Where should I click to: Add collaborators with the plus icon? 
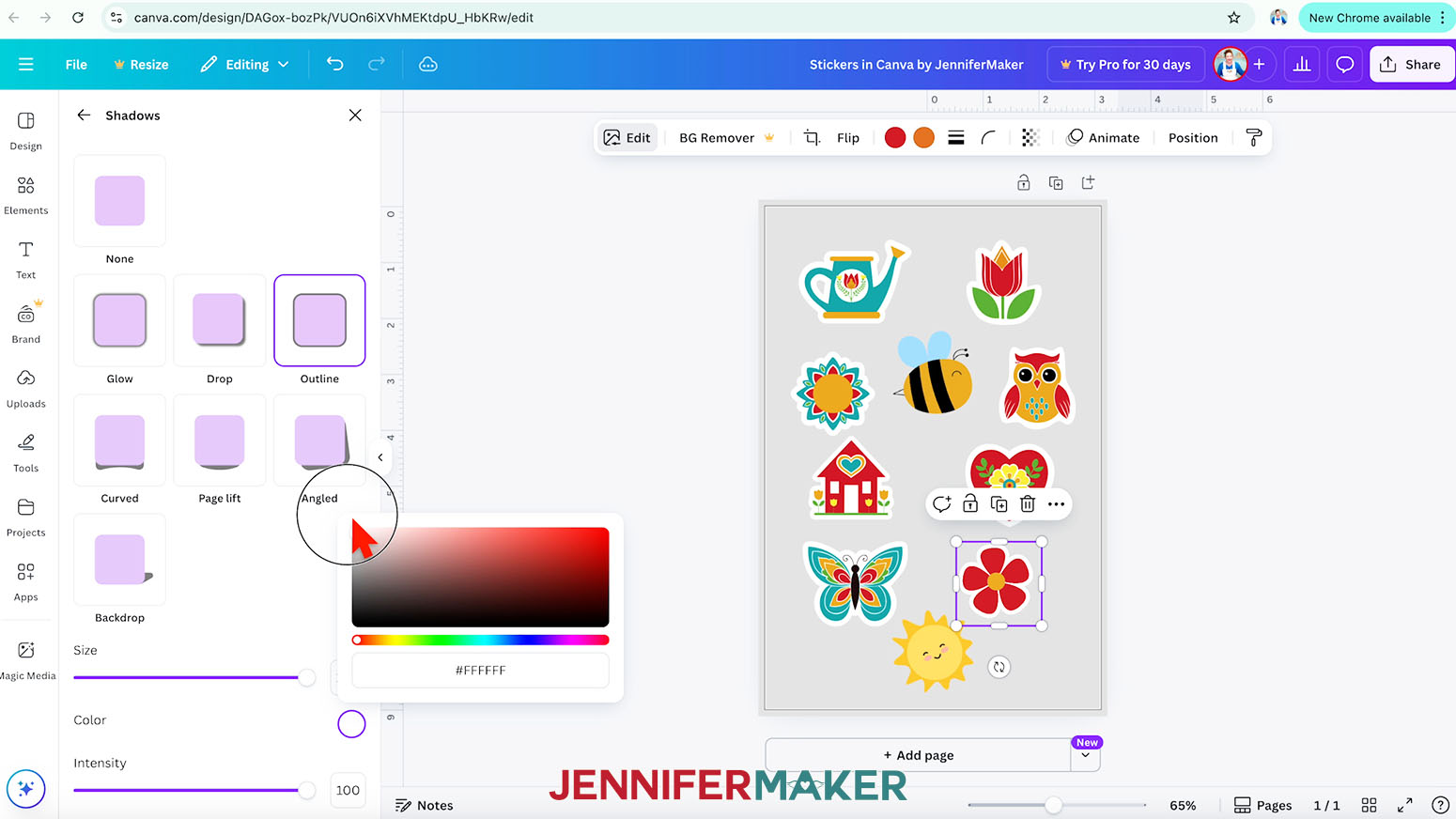(x=1260, y=64)
